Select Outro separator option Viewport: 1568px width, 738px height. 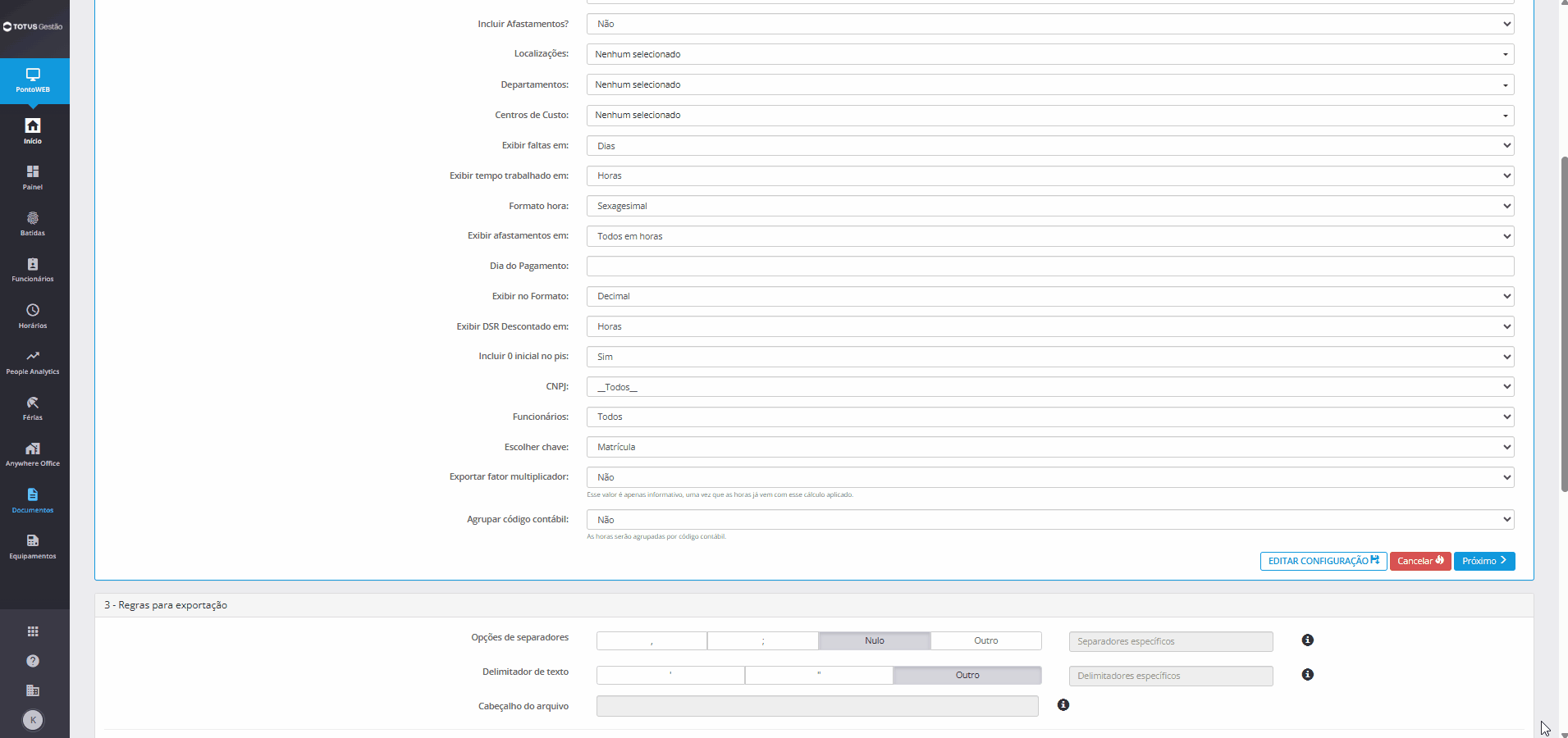pyautogui.click(x=986, y=641)
